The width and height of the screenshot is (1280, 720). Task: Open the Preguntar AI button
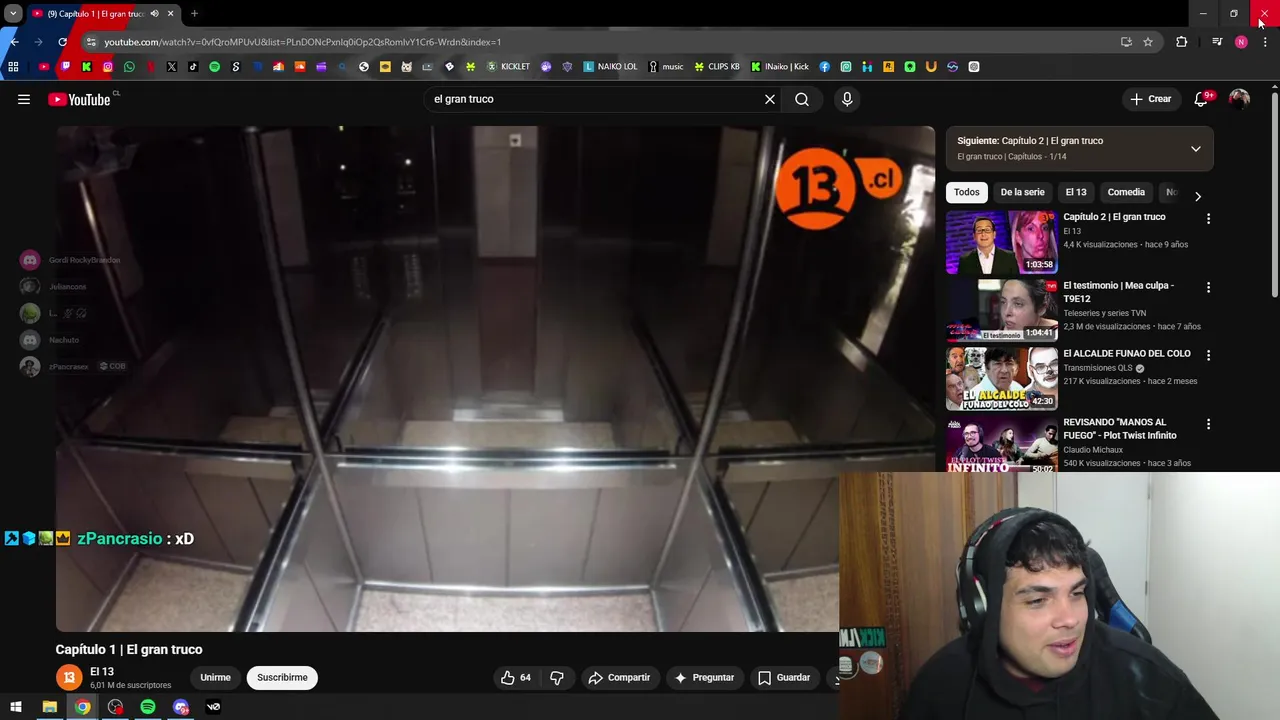click(704, 677)
